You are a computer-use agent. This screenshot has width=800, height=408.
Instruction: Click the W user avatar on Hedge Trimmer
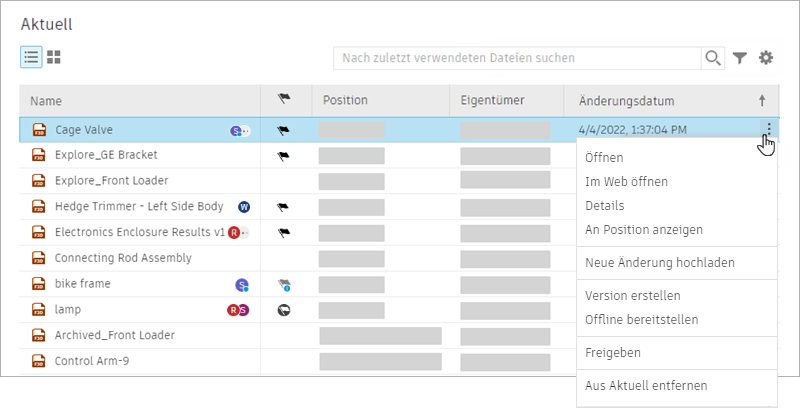click(x=243, y=207)
